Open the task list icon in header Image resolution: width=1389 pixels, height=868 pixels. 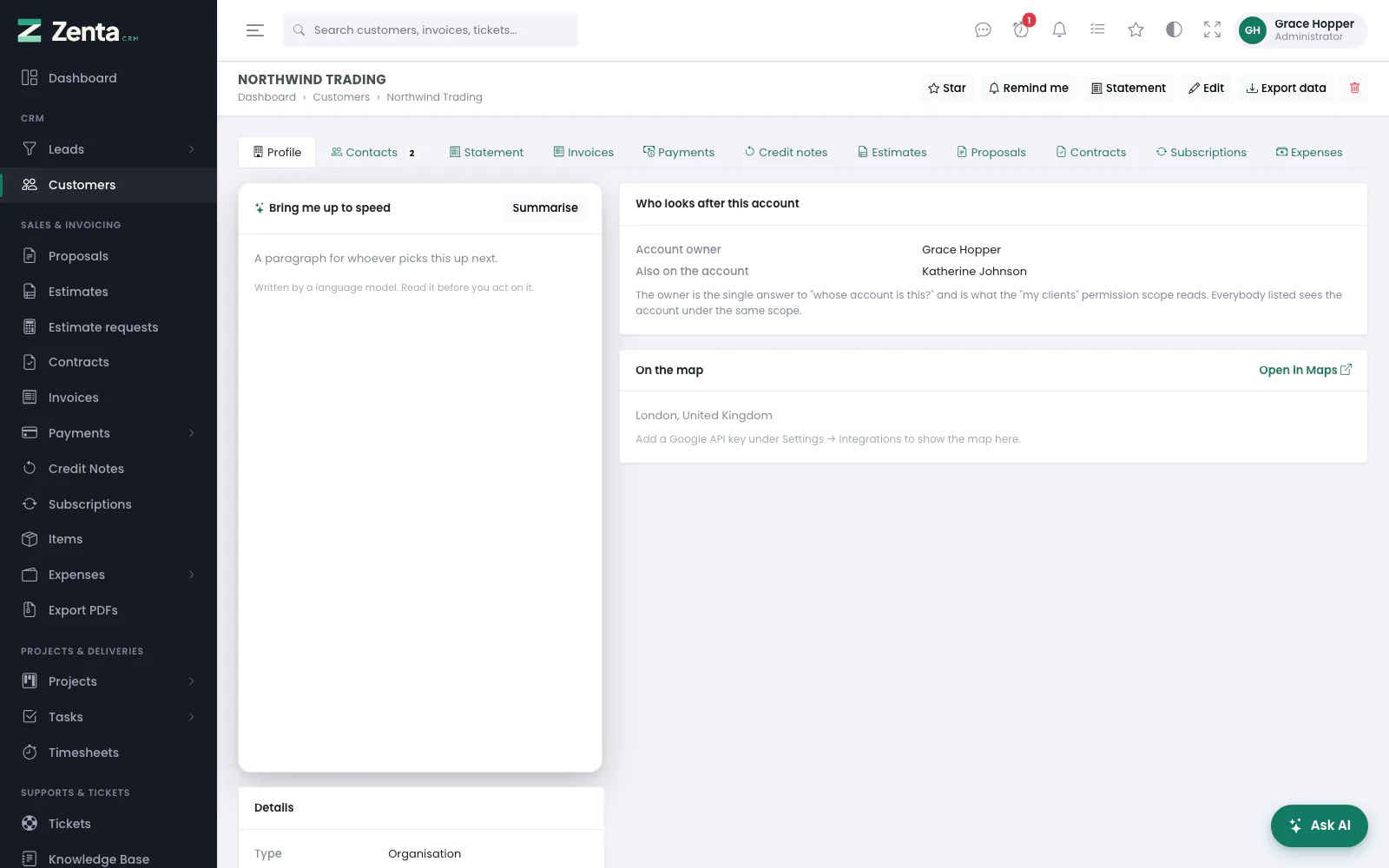(1097, 30)
